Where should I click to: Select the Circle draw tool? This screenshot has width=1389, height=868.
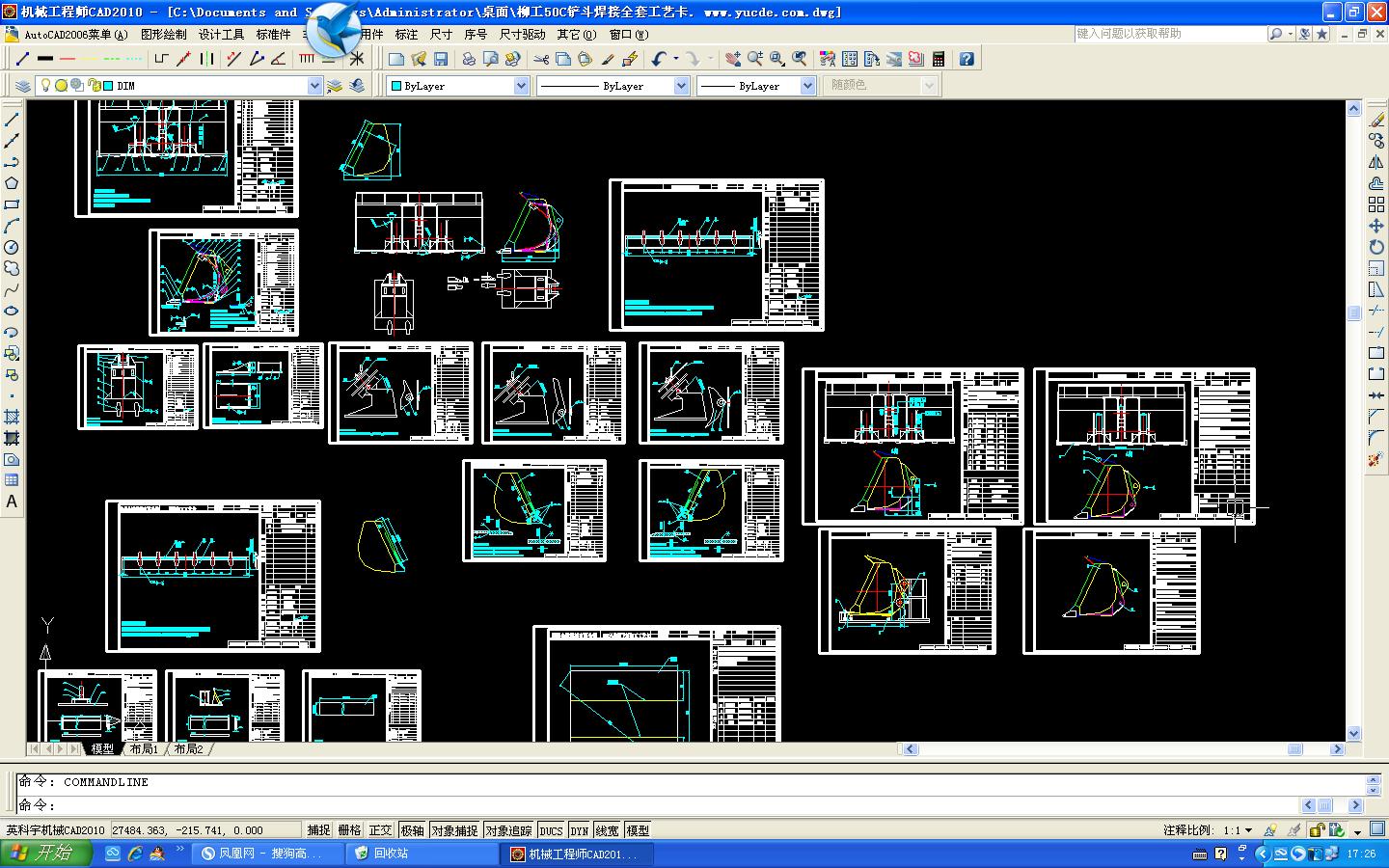pyautogui.click(x=13, y=247)
